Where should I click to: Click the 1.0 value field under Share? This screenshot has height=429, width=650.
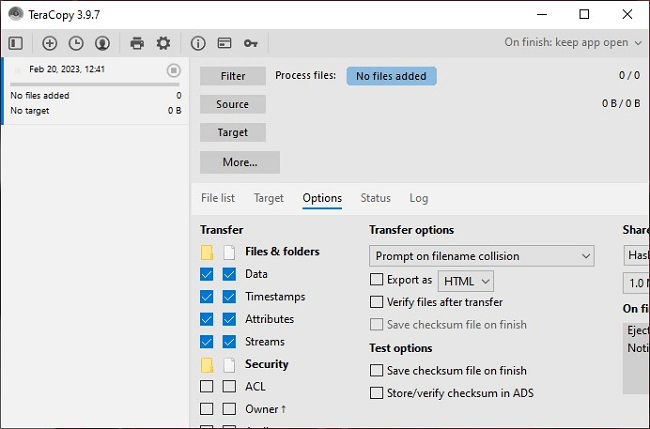637,283
